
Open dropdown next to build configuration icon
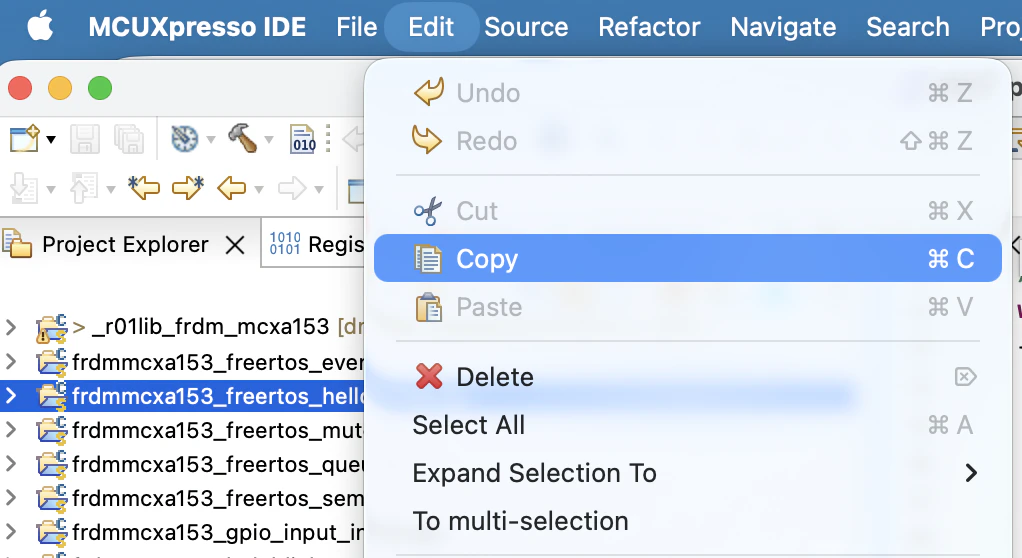(211, 139)
